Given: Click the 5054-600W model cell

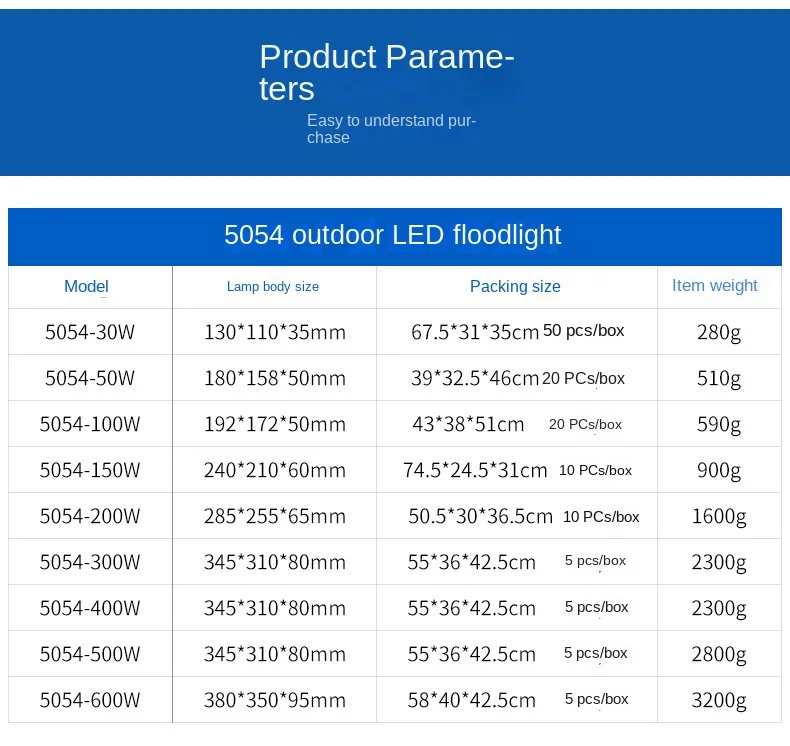Looking at the screenshot, I should (x=90, y=700).
